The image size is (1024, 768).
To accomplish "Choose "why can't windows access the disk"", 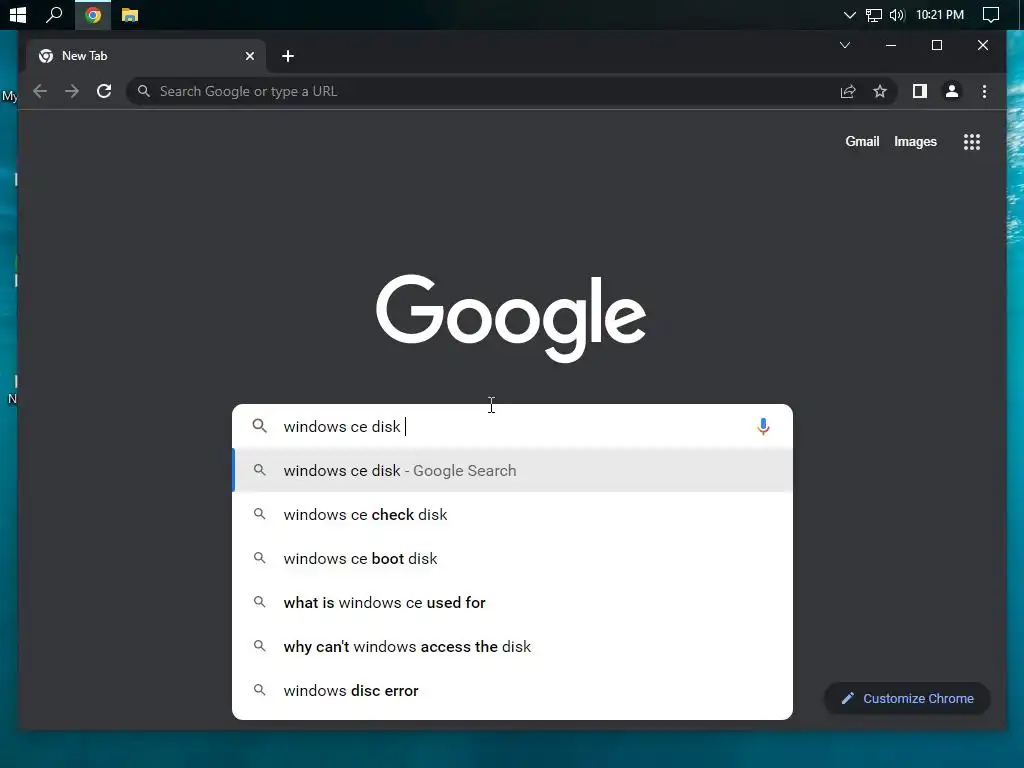I will [x=513, y=647].
